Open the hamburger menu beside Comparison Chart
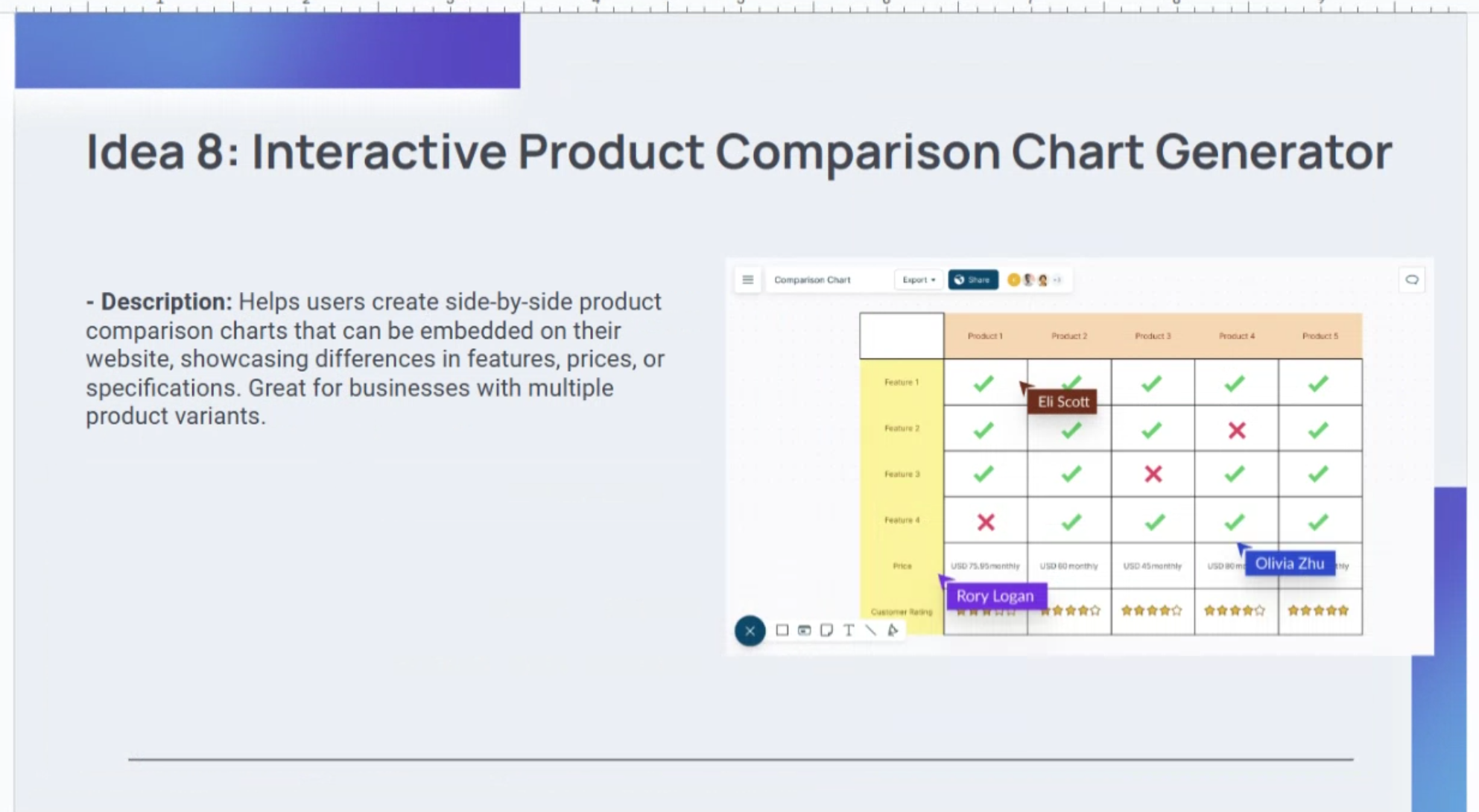The image size is (1479, 812). [x=747, y=280]
